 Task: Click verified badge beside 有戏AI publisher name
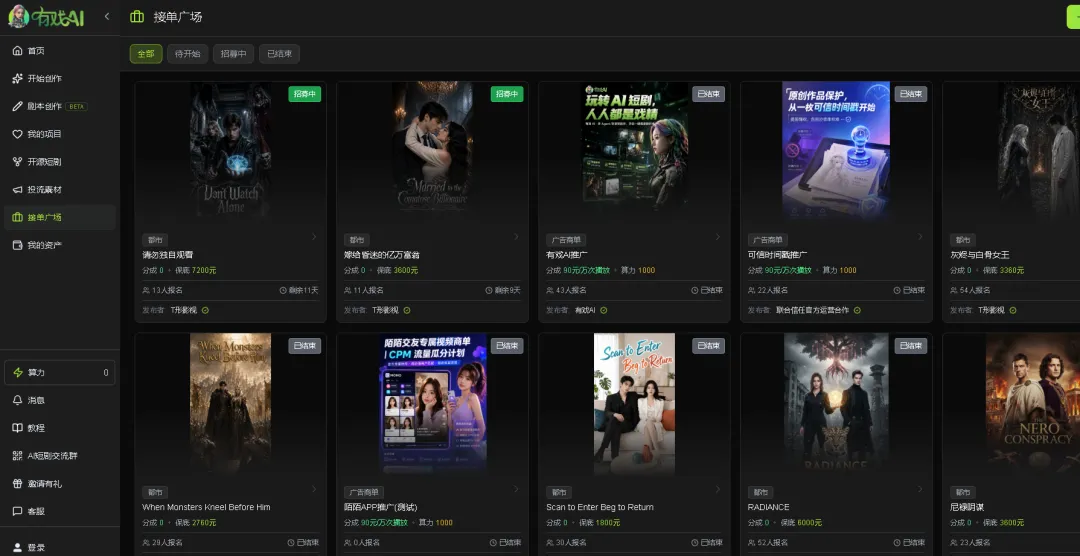click(603, 310)
